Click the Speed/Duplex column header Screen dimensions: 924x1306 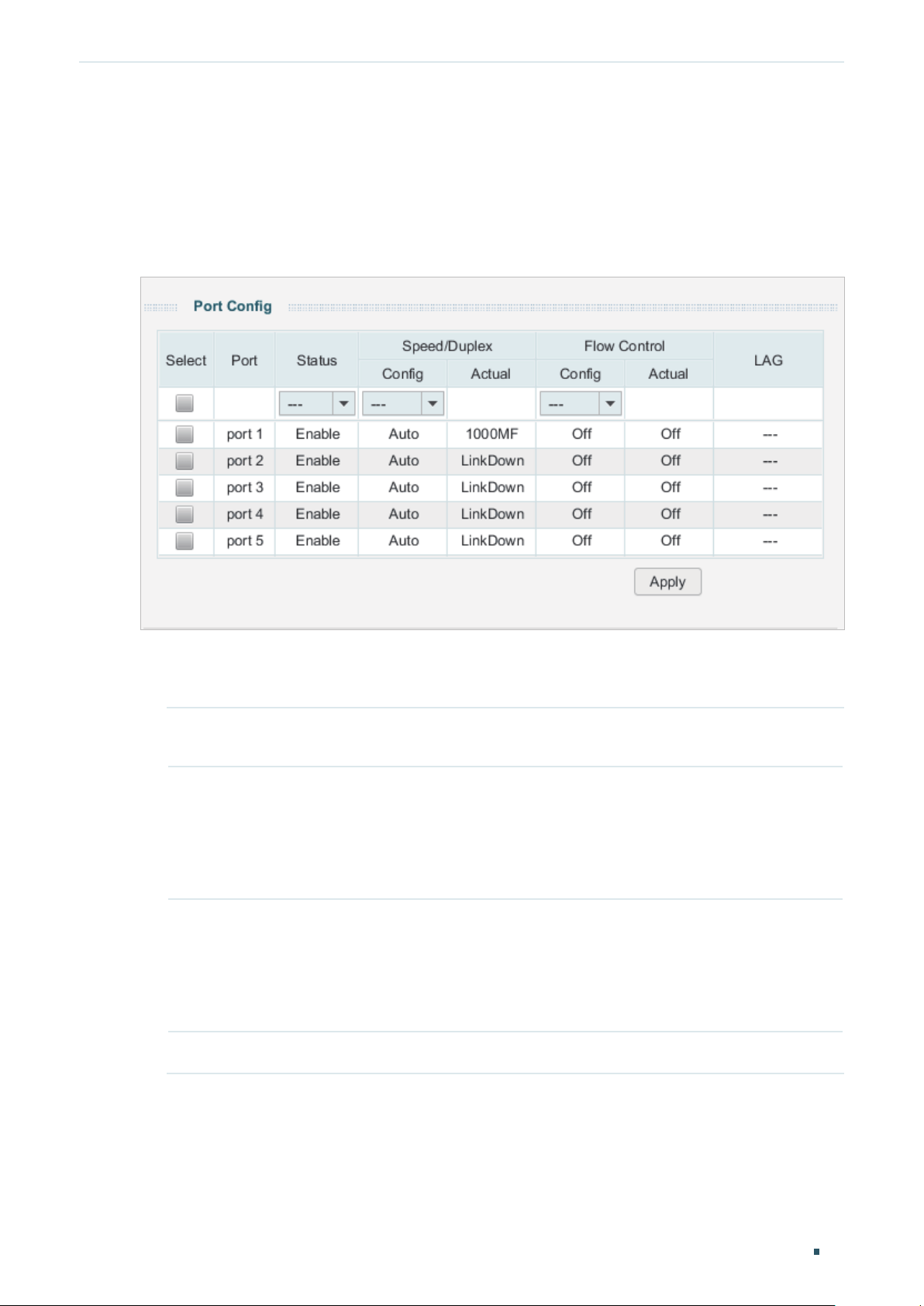tap(447, 346)
